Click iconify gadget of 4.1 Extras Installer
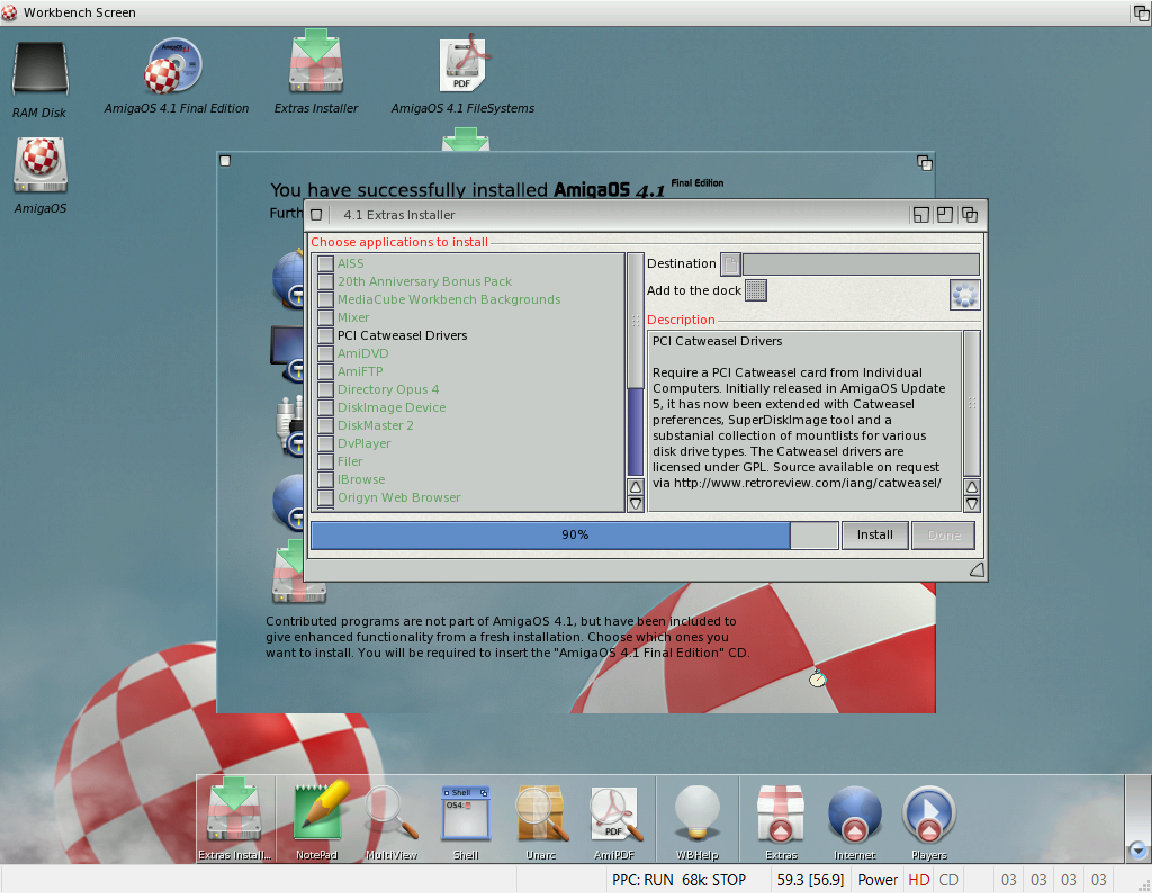The width and height of the screenshot is (1152, 893). point(921,215)
